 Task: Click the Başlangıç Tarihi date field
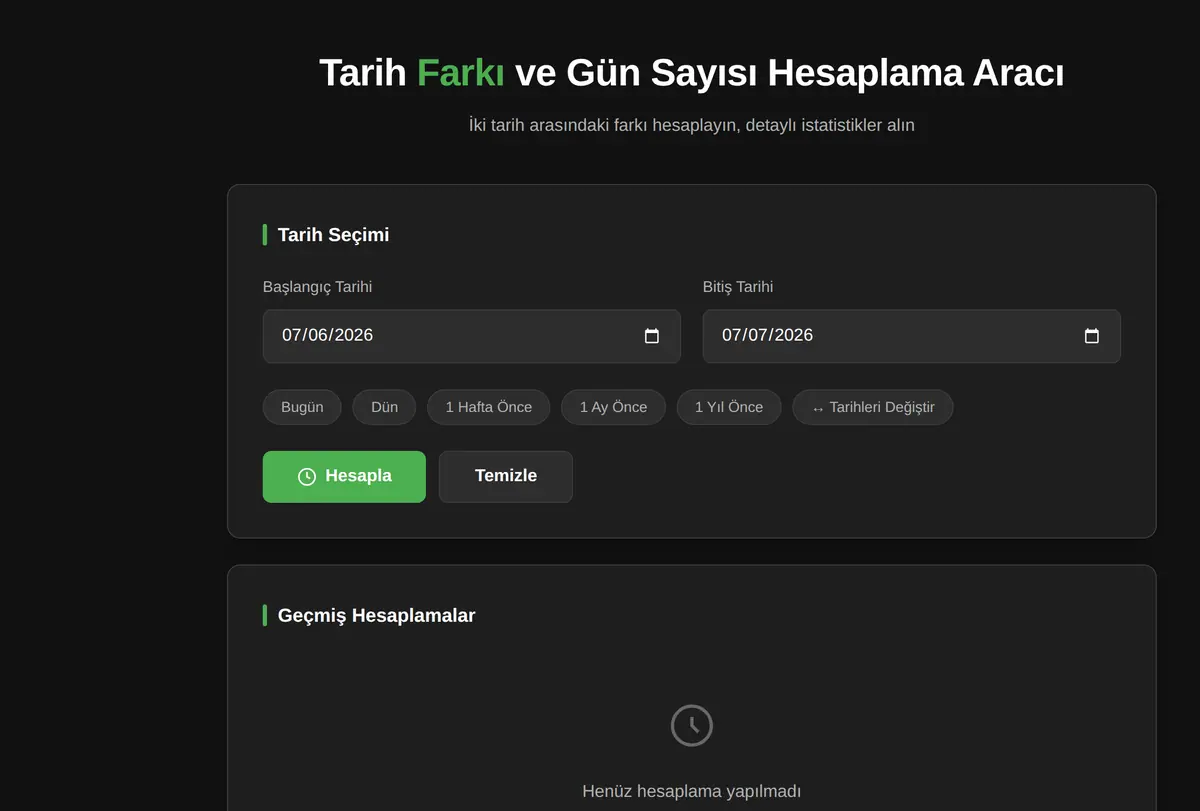(x=471, y=336)
